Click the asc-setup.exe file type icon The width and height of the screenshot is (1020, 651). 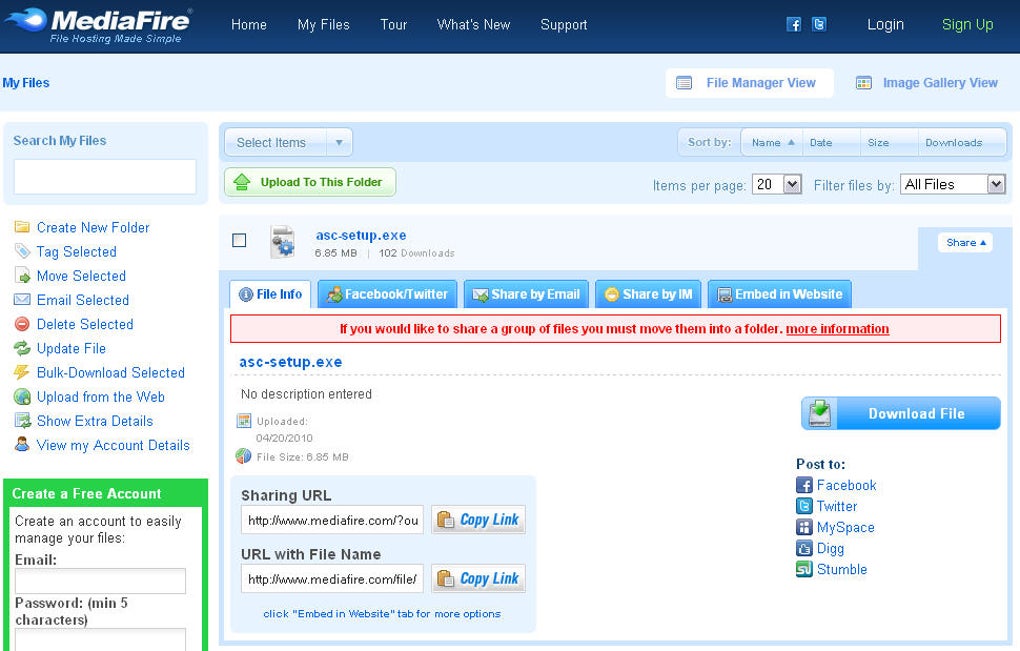pos(283,242)
